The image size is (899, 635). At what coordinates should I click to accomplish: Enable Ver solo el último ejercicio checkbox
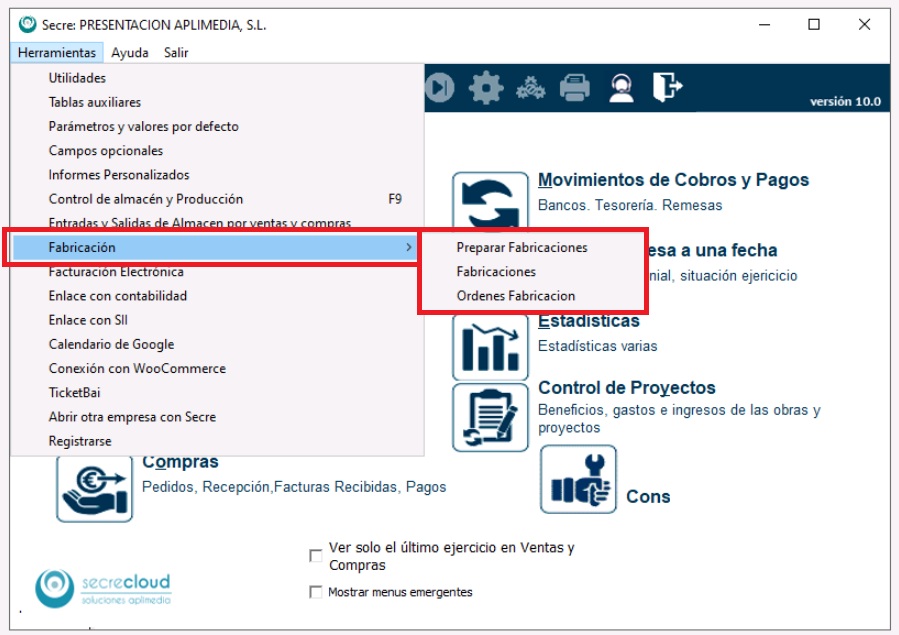pos(316,555)
